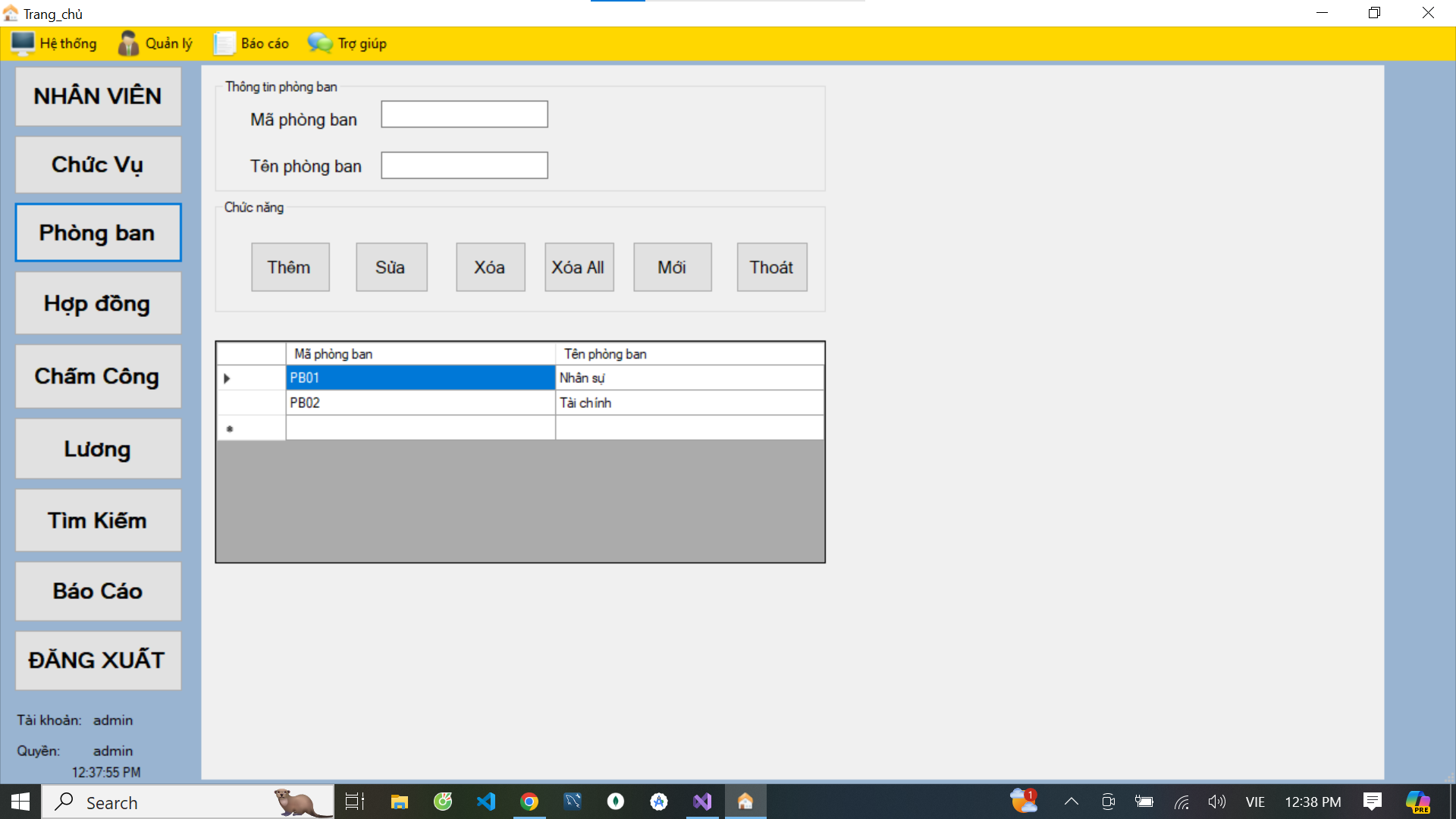Click the ĐĂNG XUẤT sidebar icon
This screenshot has height=819, width=1456.
97,660
